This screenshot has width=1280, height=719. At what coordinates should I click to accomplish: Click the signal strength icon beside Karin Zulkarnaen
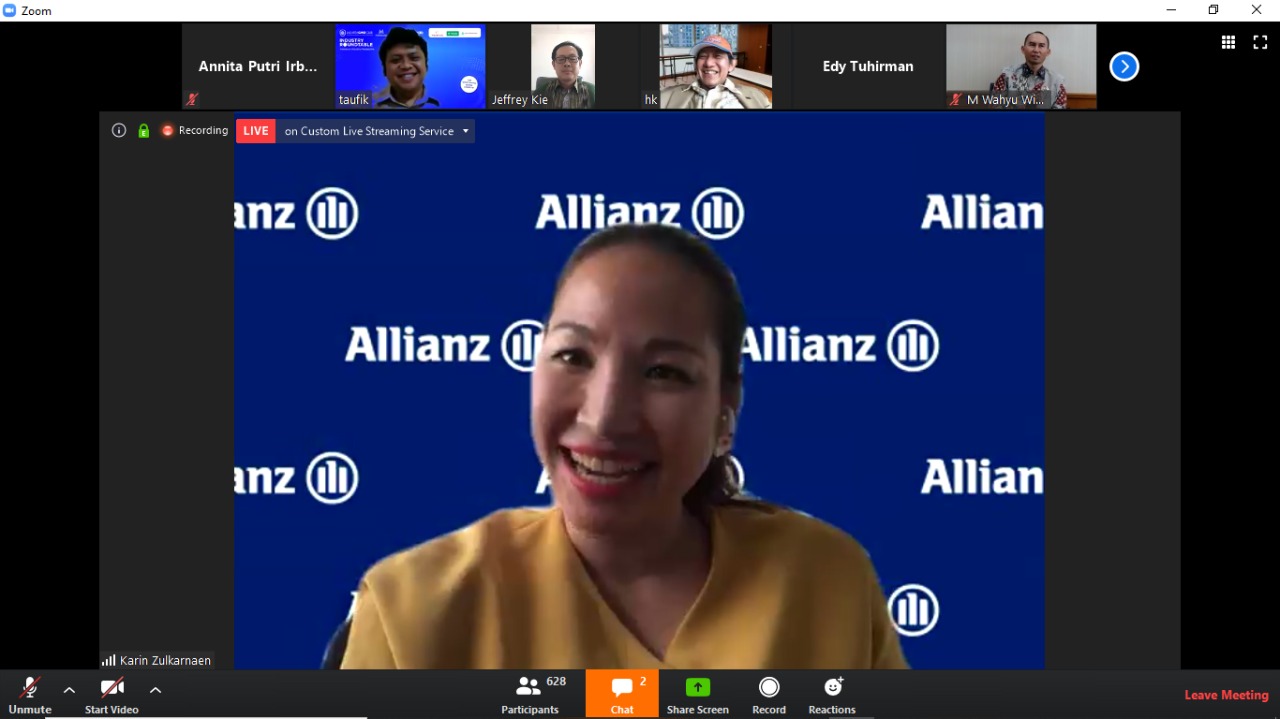[x=108, y=661]
